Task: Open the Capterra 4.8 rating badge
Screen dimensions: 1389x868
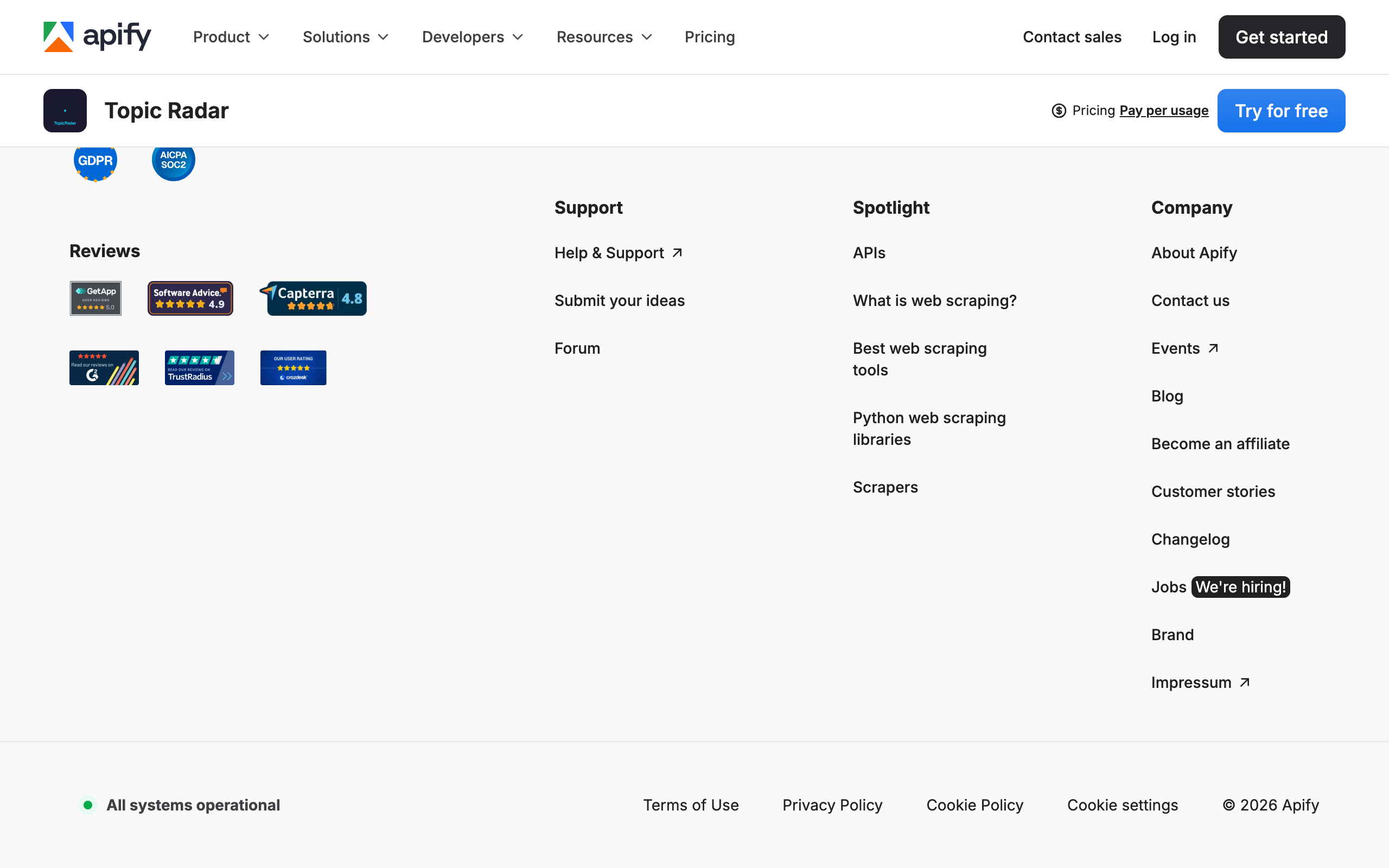Action: click(314, 298)
